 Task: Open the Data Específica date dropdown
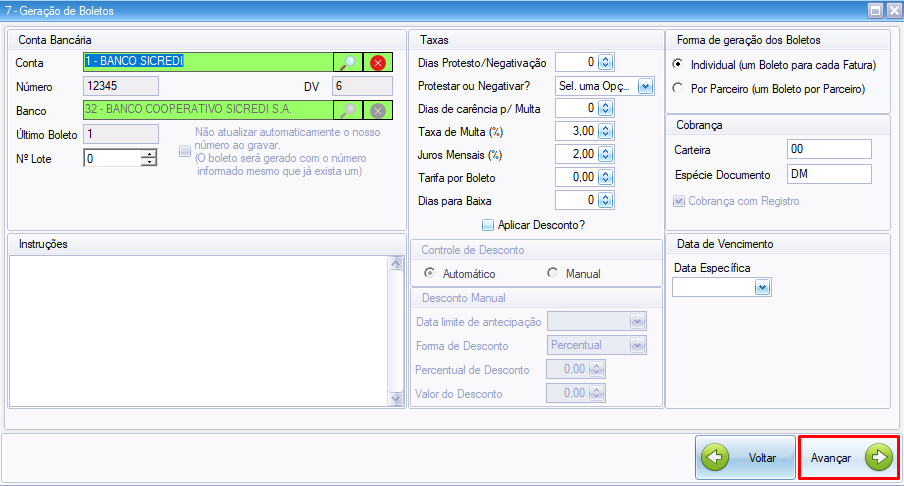[762, 288]
